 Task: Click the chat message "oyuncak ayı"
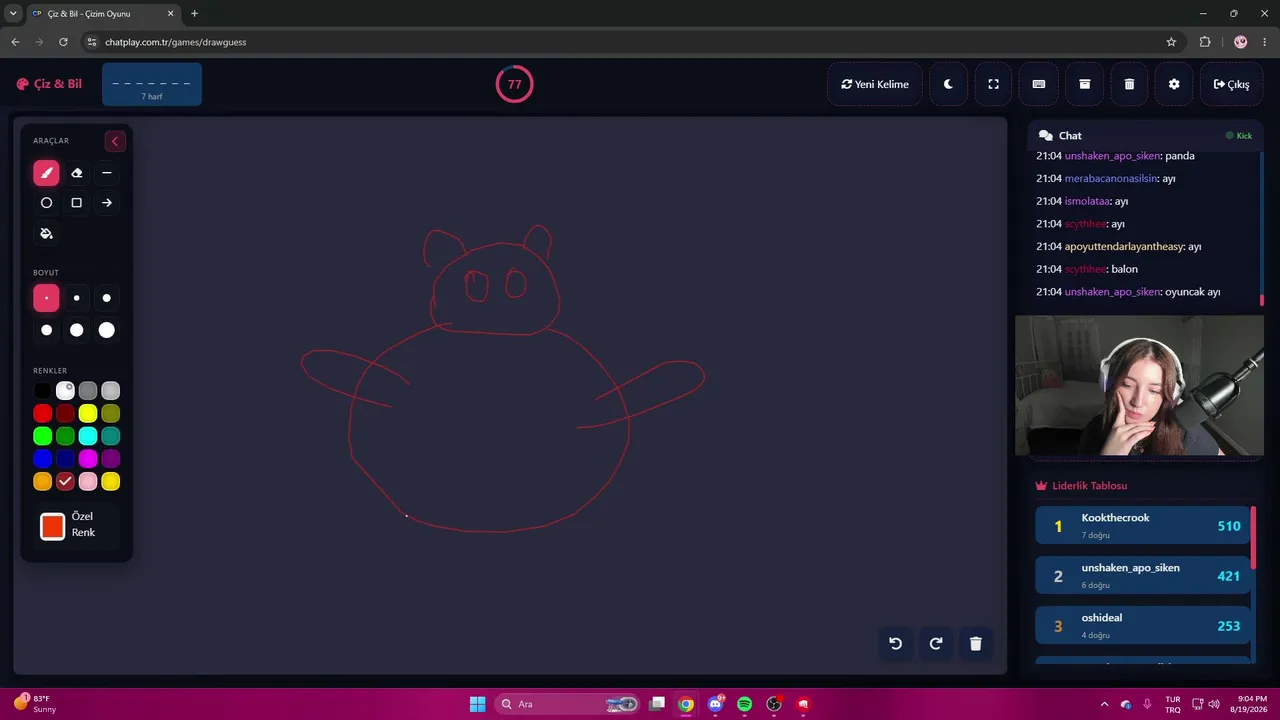(1193, 292)
